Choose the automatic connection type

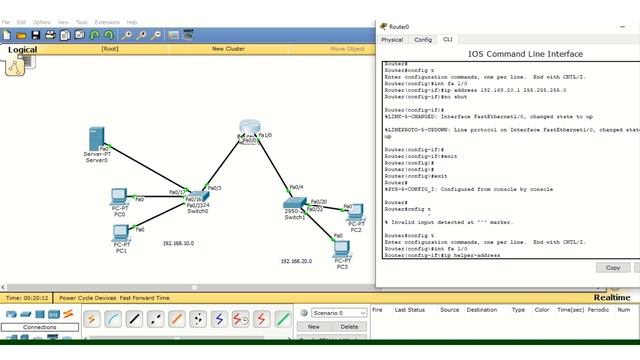point(92,319)
